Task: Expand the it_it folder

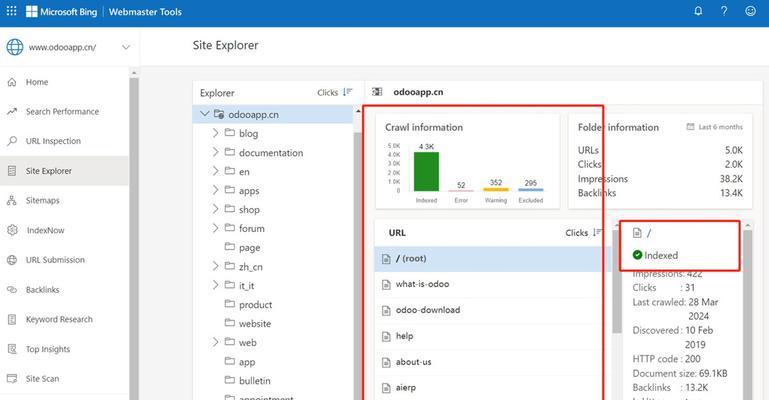Action: click(x=215, y=285)
